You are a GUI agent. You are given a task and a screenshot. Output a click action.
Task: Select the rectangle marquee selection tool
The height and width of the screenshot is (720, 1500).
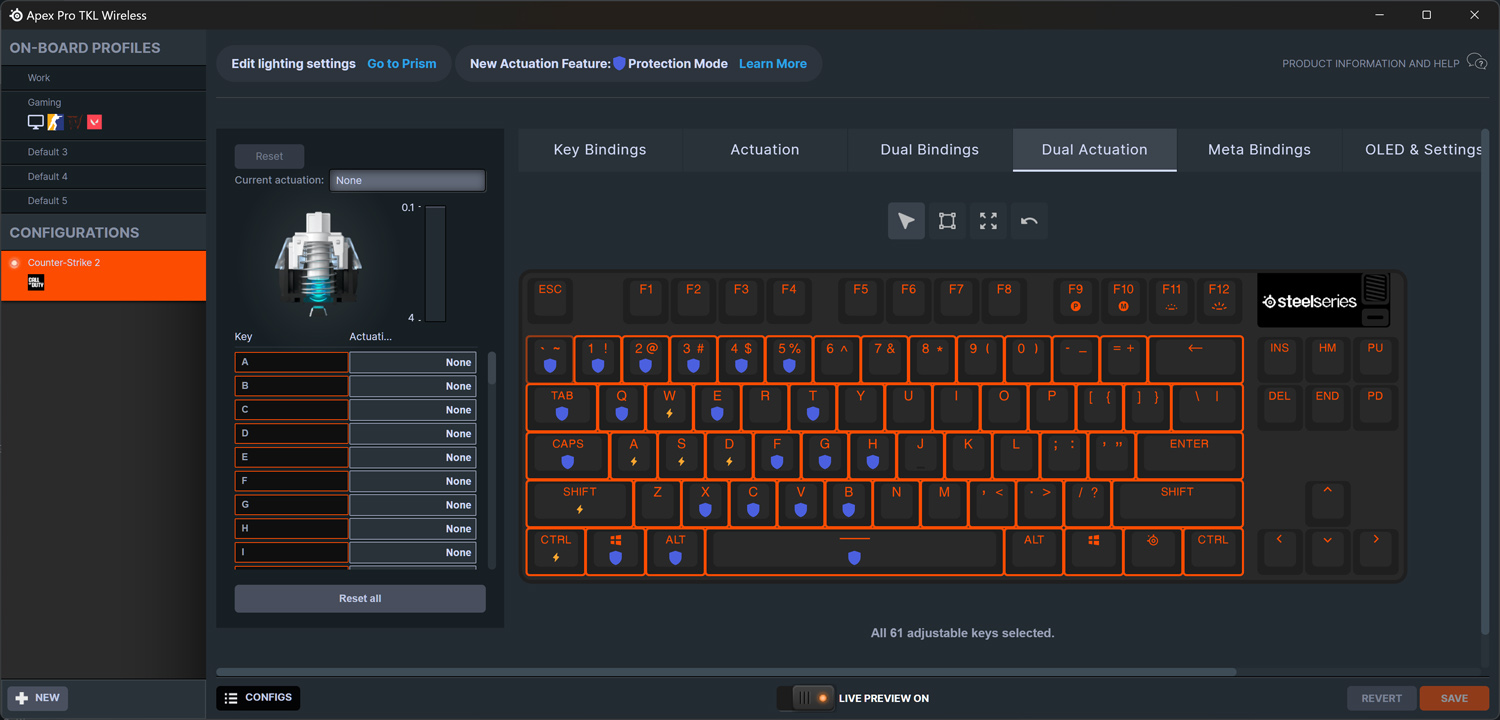tap(947, 221)
